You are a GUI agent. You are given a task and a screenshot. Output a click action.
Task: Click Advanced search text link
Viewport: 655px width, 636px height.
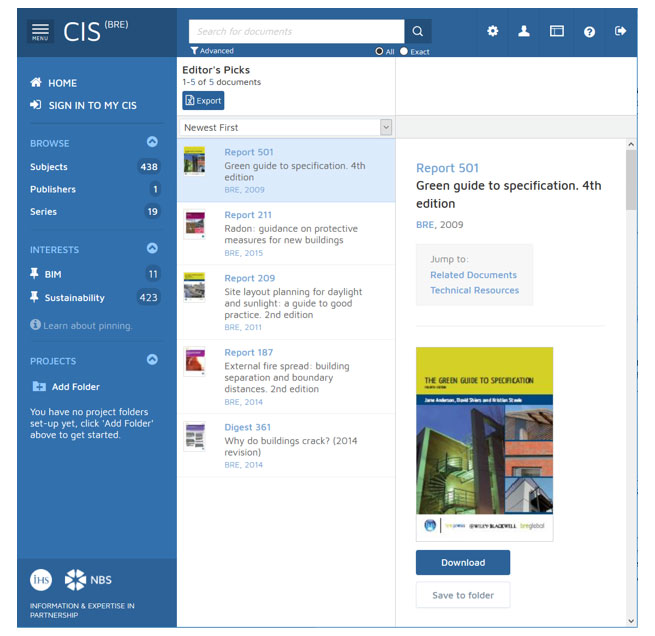(216, 51)
